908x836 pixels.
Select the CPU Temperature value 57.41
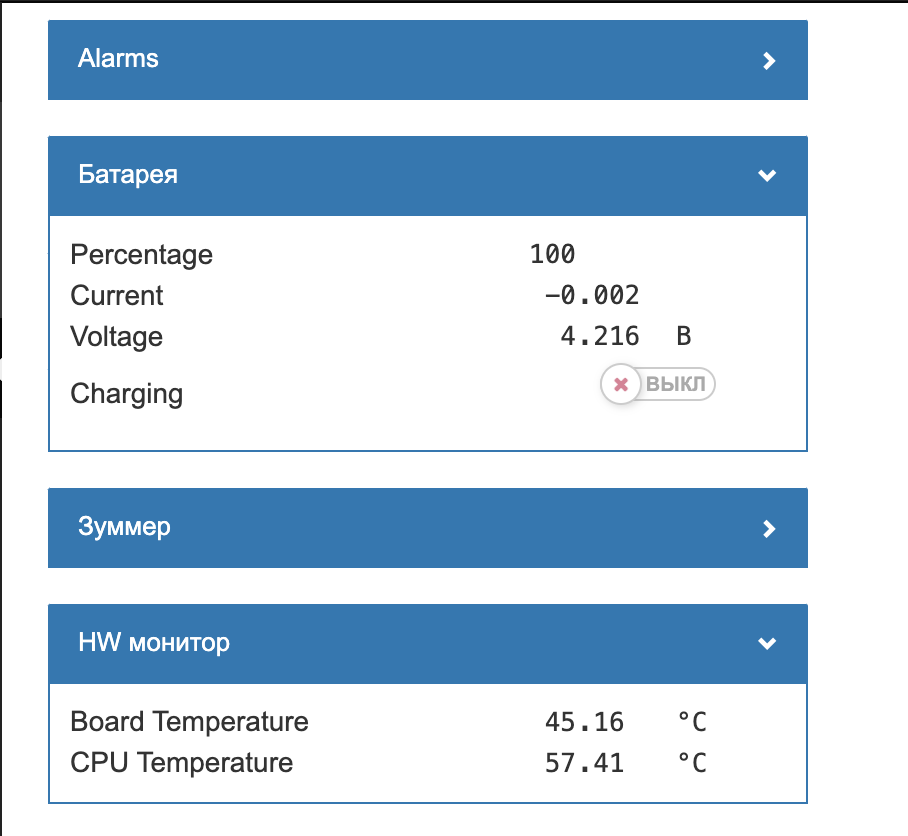[584, 764]
